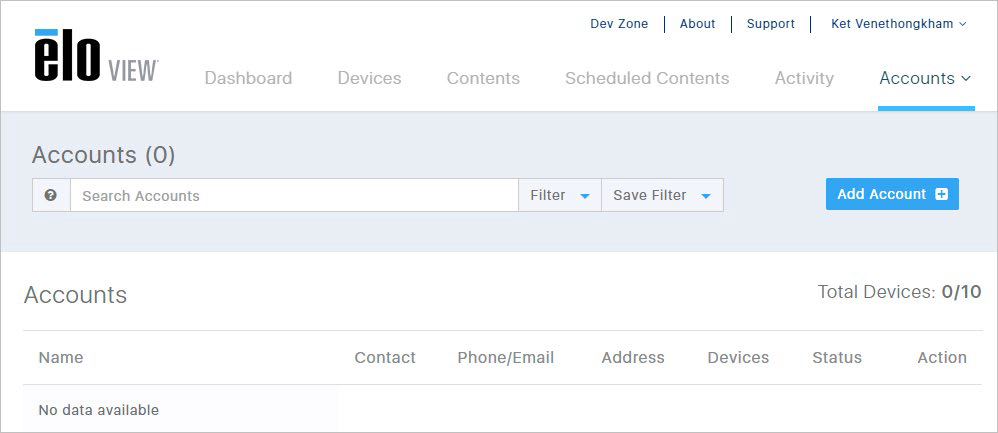Viewport: 998px width, 433px height.
Task: Open the Activity tab
Action: pos(804,78)
